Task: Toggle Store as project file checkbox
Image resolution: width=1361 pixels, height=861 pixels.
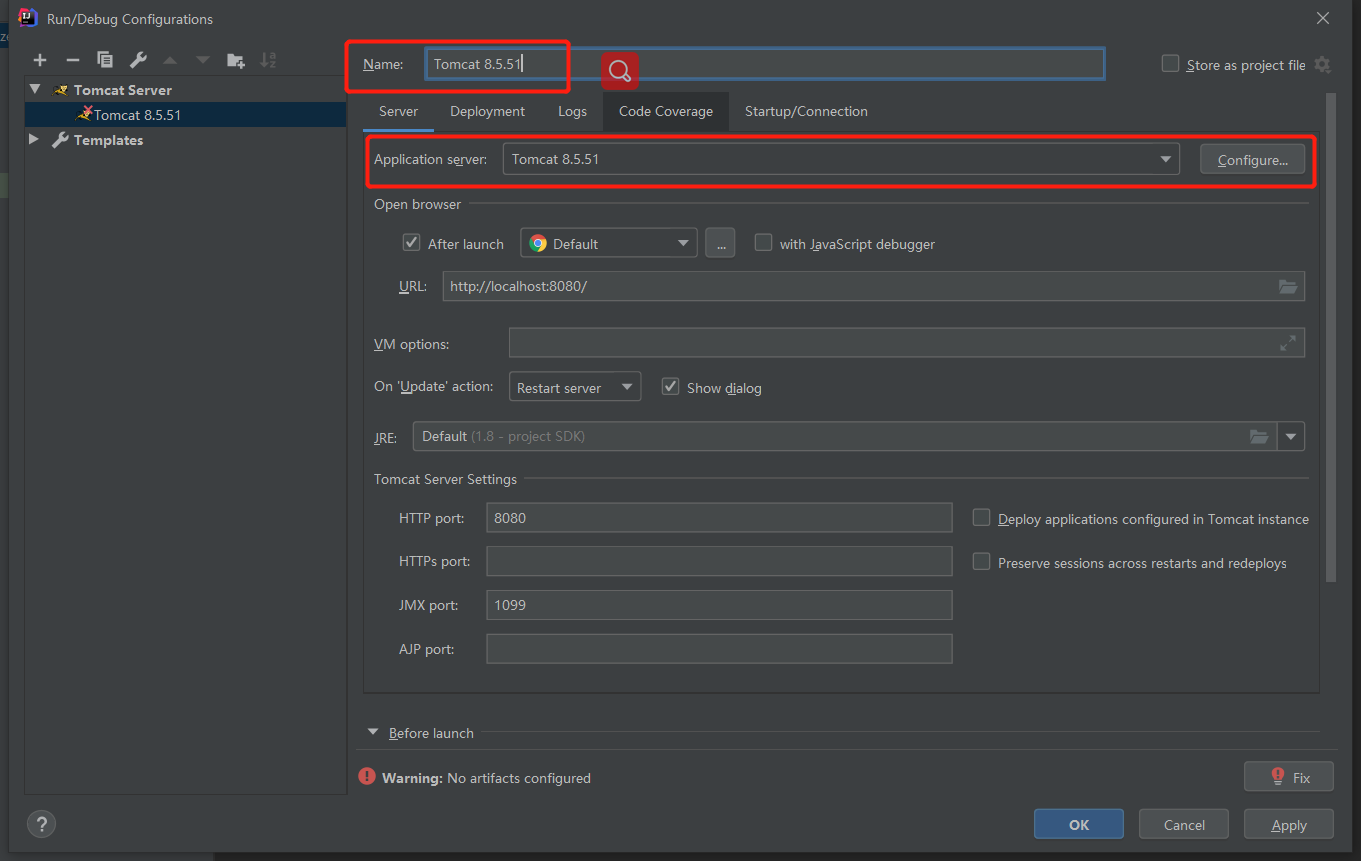Action: [x=1170, y=64]
